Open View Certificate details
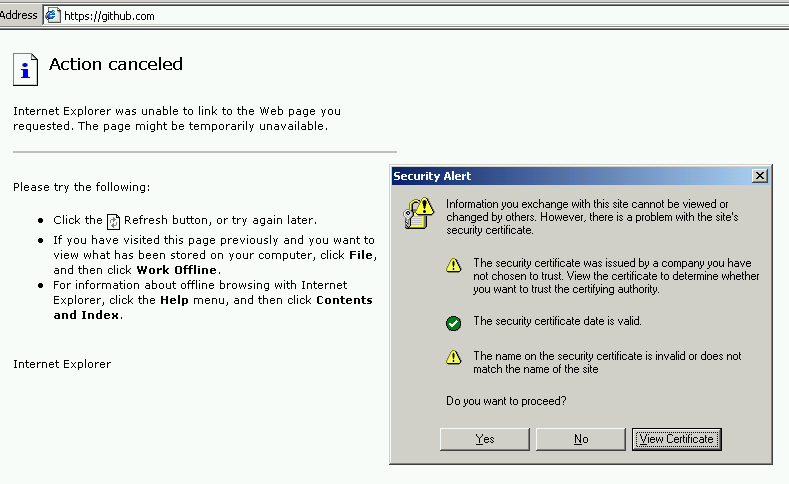Viewport: 789px width, 484px height. 677,439
